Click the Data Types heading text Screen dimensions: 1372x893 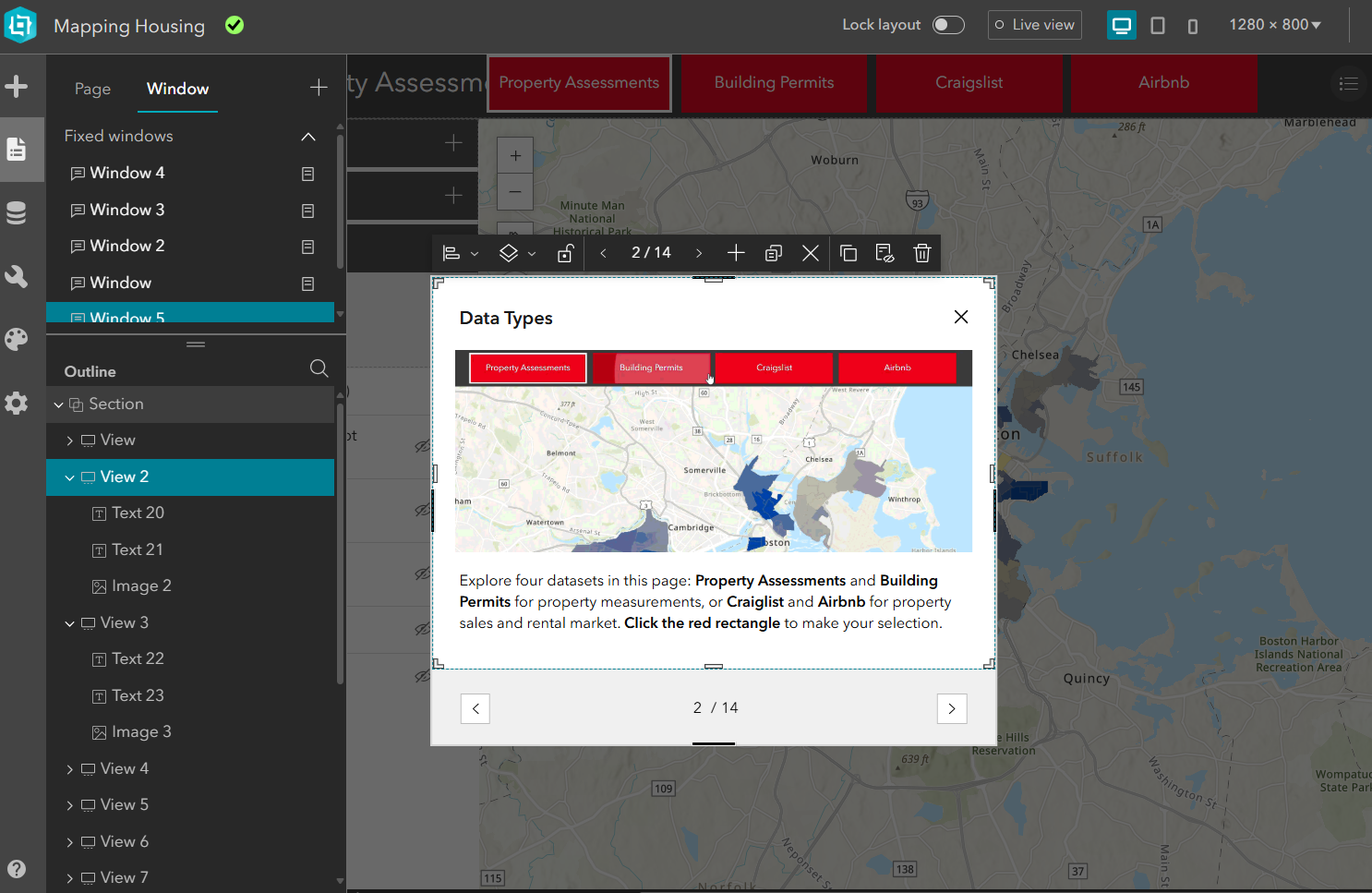tap(506, 318)
